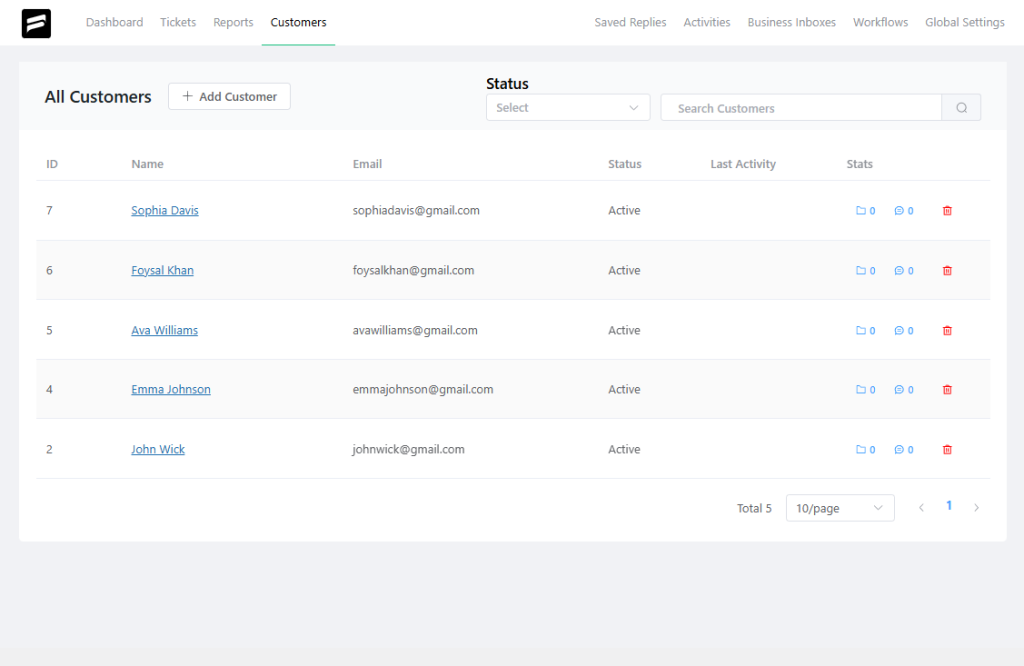Image resolution: width=1024 pixels, height=666 pixels.
Task: View Sophia Davis responses chat count
Action: point(904,211)
